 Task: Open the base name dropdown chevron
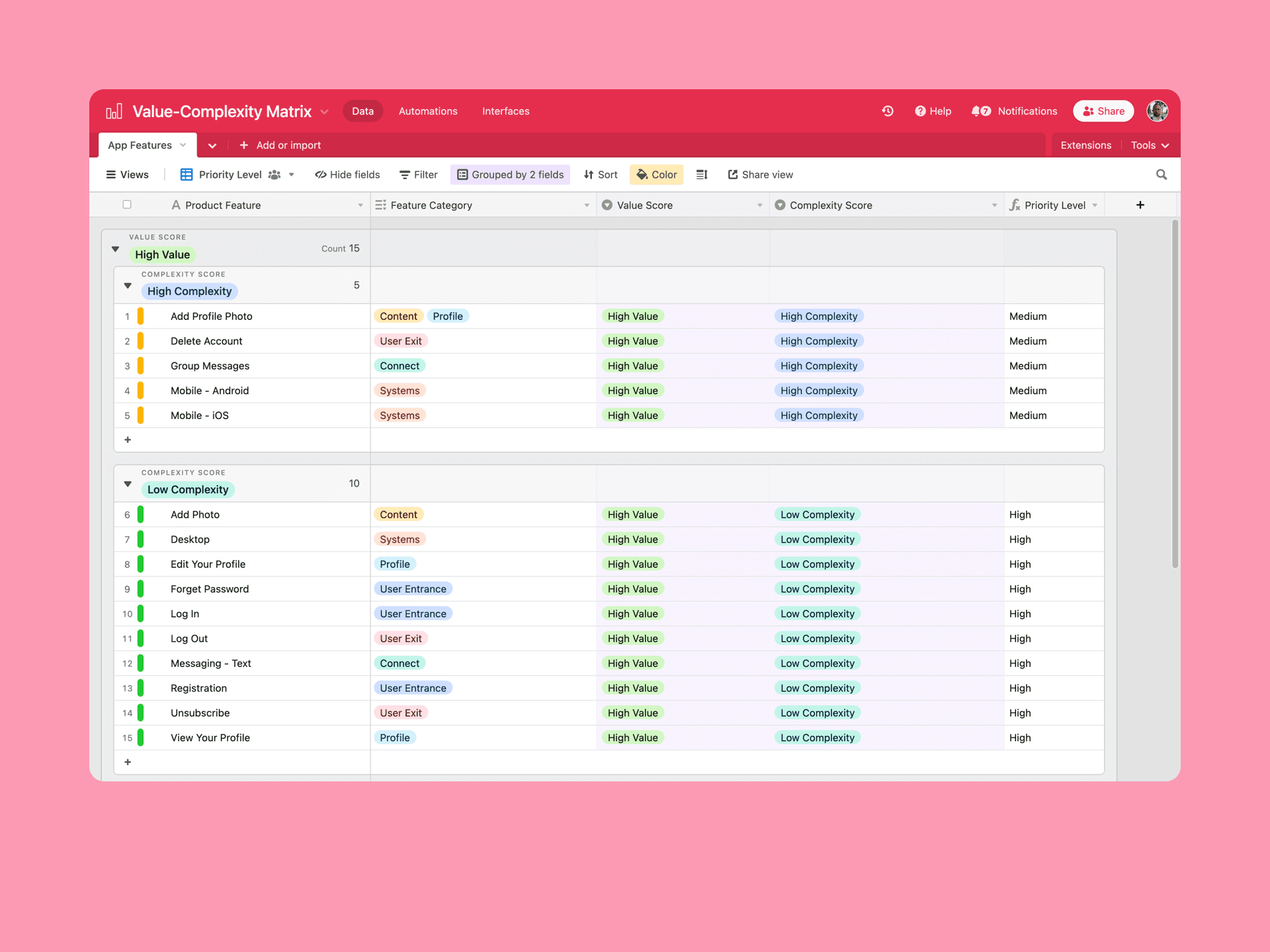(x=324, y=112)
